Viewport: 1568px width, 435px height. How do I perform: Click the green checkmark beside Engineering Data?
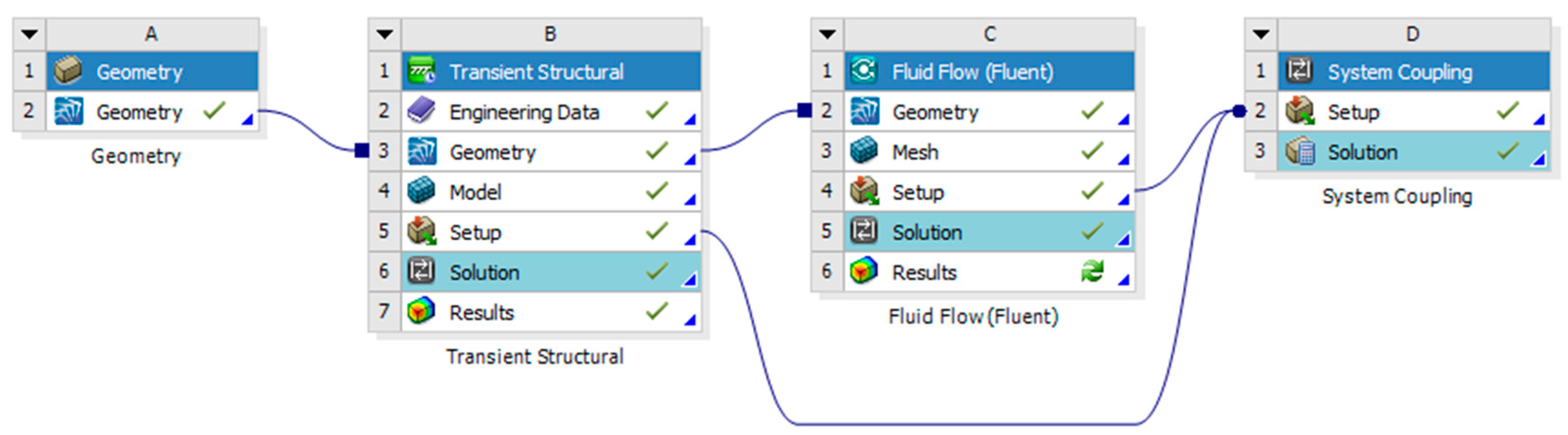point(657,111)
